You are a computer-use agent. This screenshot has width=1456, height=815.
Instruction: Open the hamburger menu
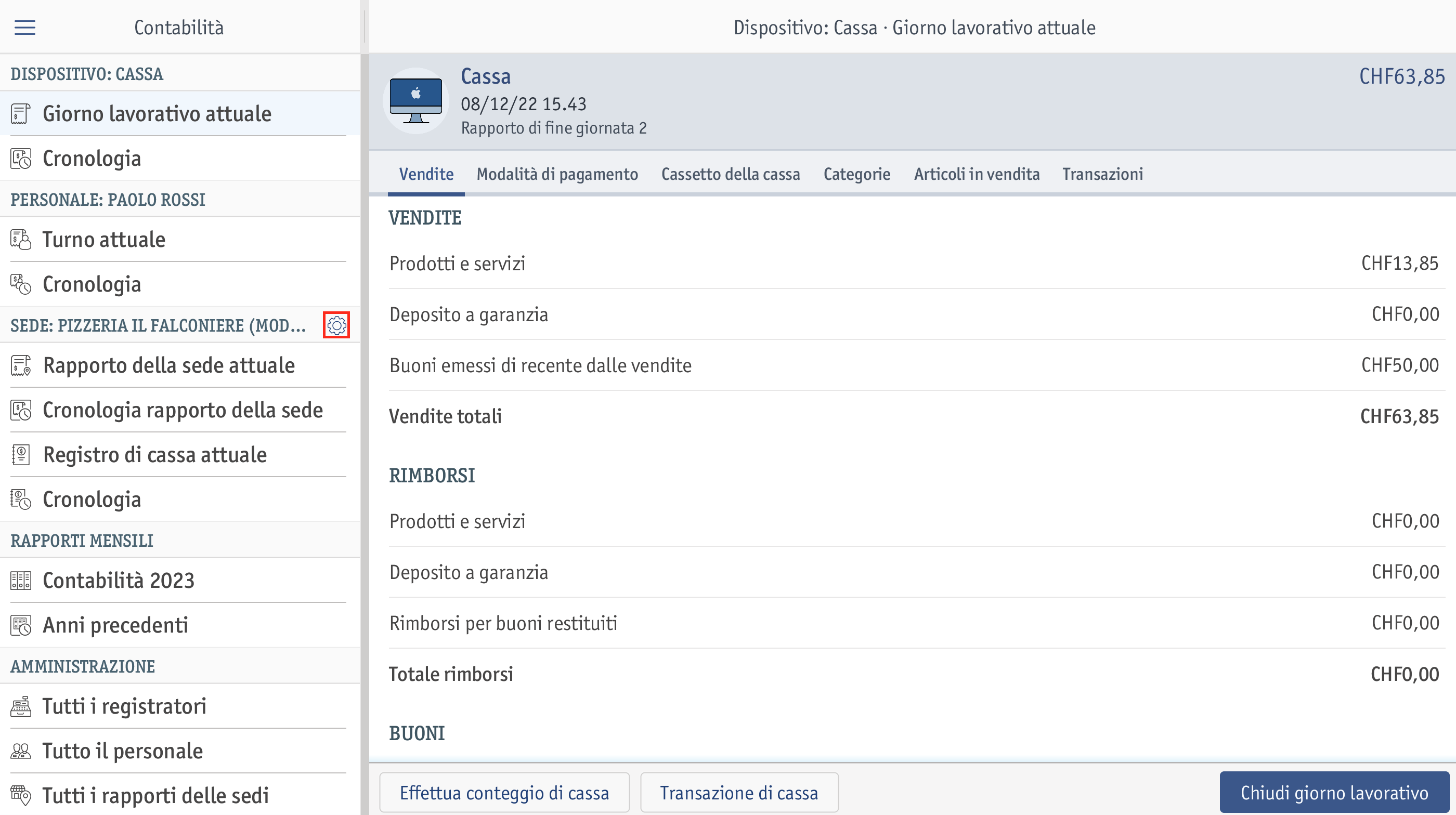(24, 27)
